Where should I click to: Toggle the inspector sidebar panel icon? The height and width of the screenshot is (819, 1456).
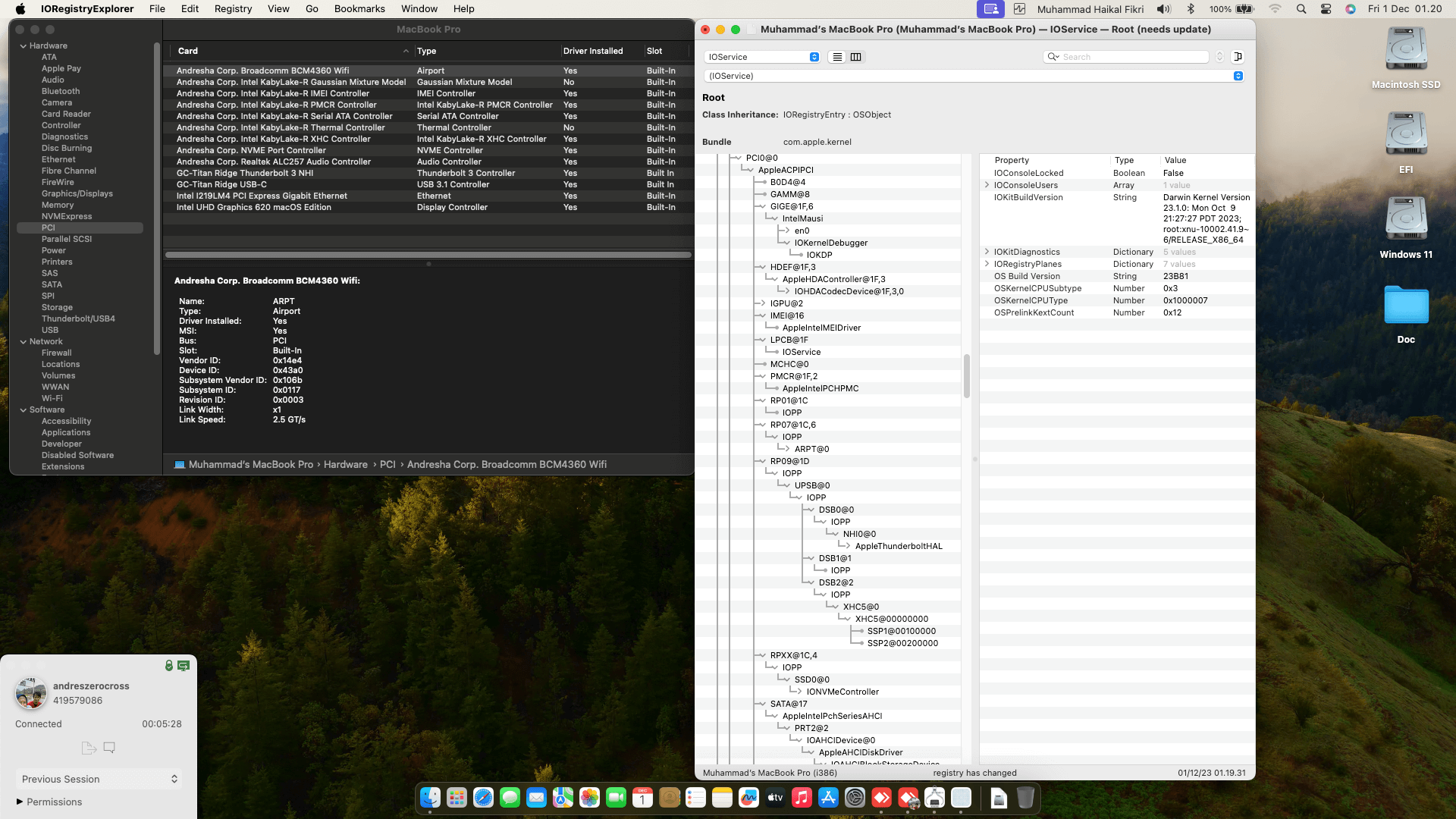(x=1238, y=57)
